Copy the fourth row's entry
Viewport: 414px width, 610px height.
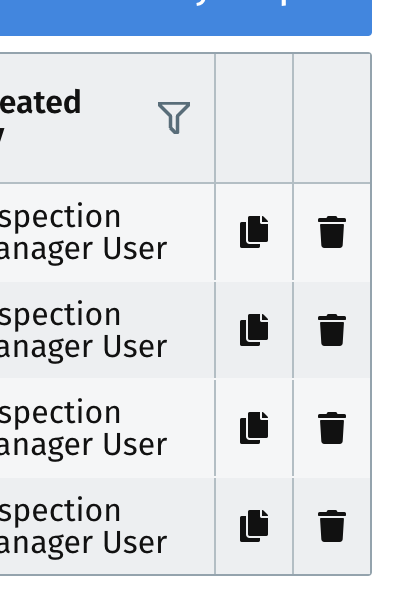[x=254, y=526]
